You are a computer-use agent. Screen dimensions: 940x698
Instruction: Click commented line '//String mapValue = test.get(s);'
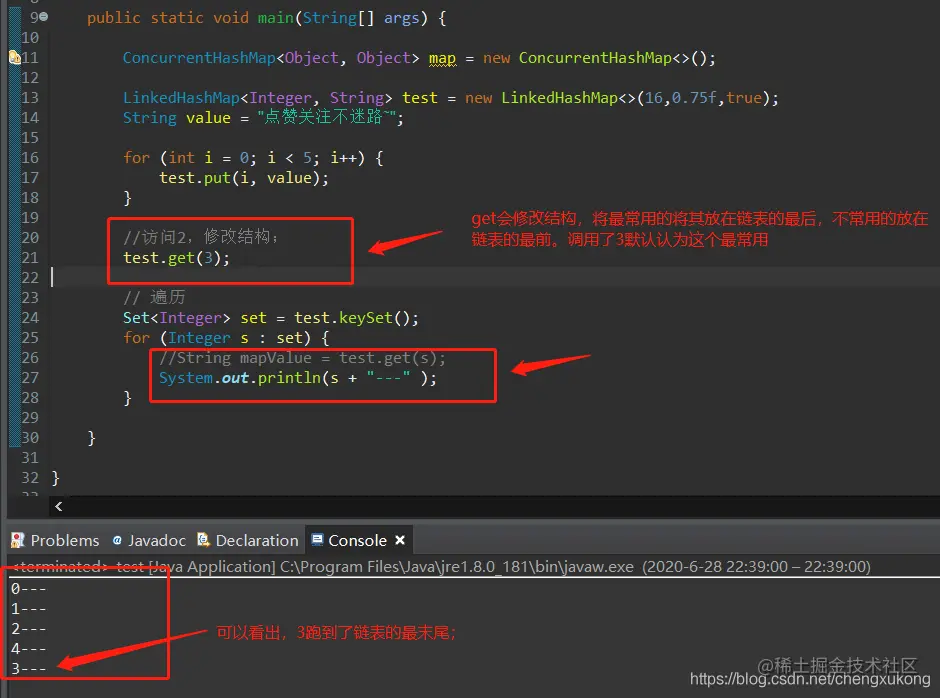click(303, 358)
